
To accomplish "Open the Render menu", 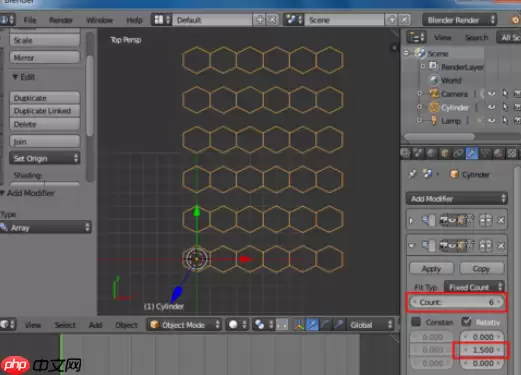I will point(61,20).
